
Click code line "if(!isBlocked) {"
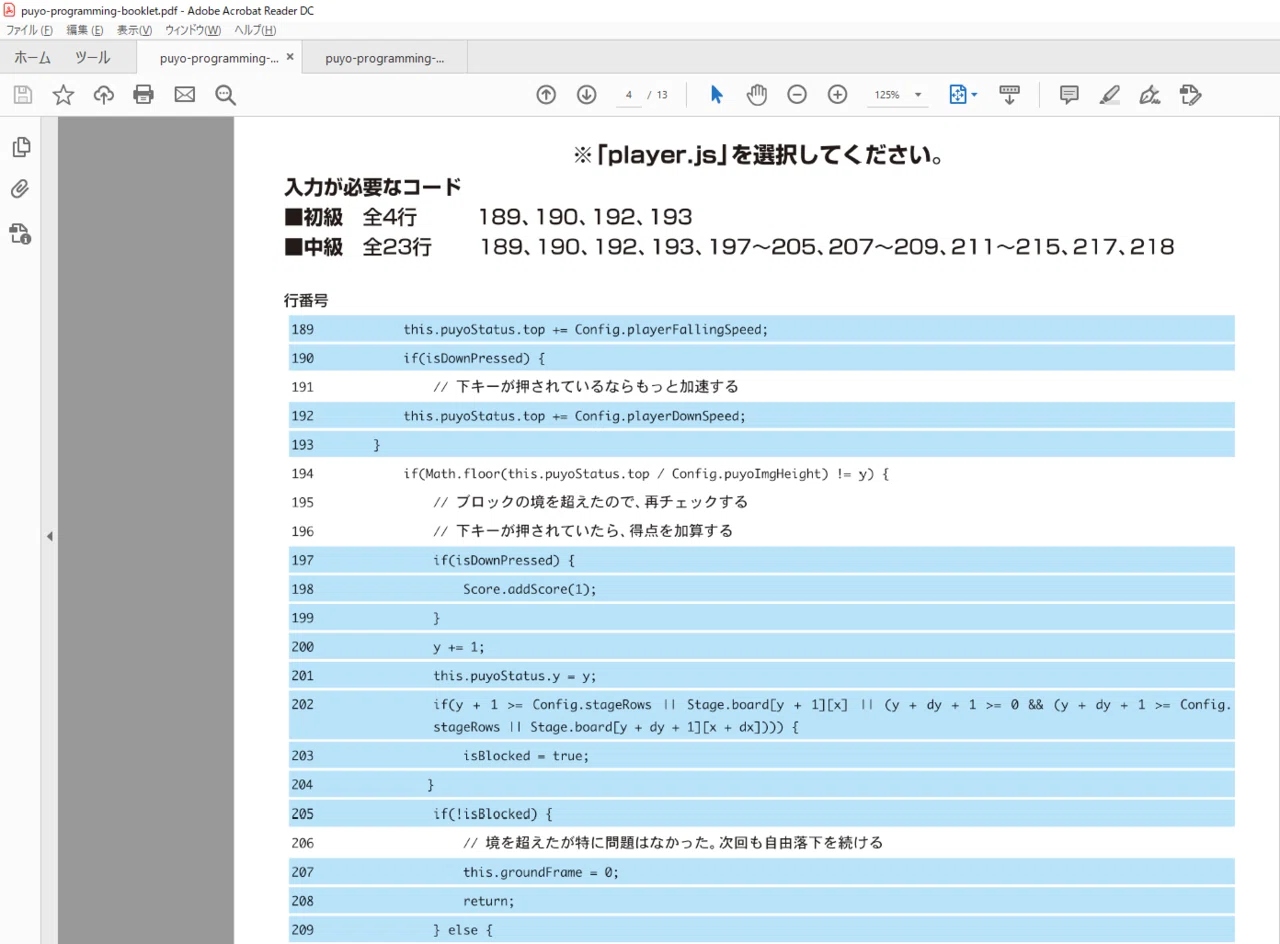(x=493, y=814)
